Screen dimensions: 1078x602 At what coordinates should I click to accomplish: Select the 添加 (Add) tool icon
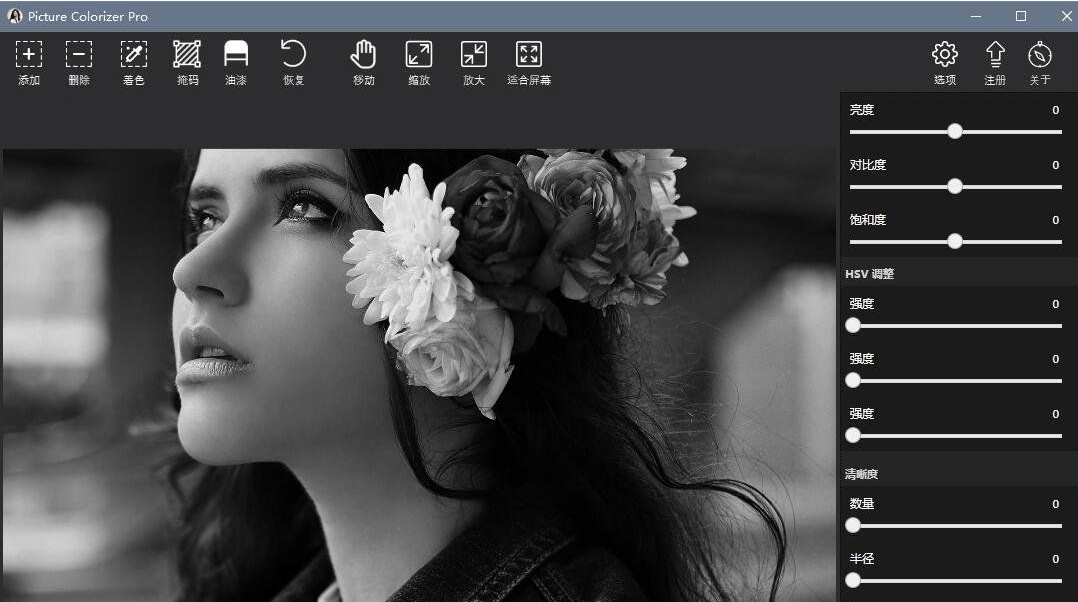click(29, 54)
